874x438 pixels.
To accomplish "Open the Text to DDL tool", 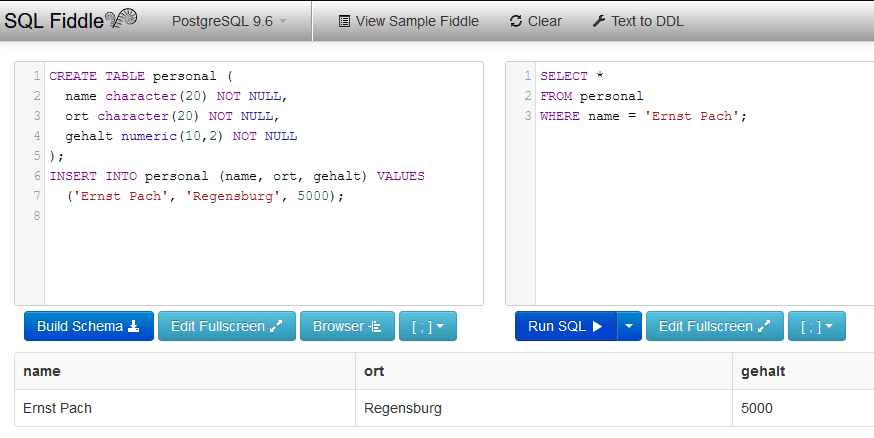I will (638, 21).
